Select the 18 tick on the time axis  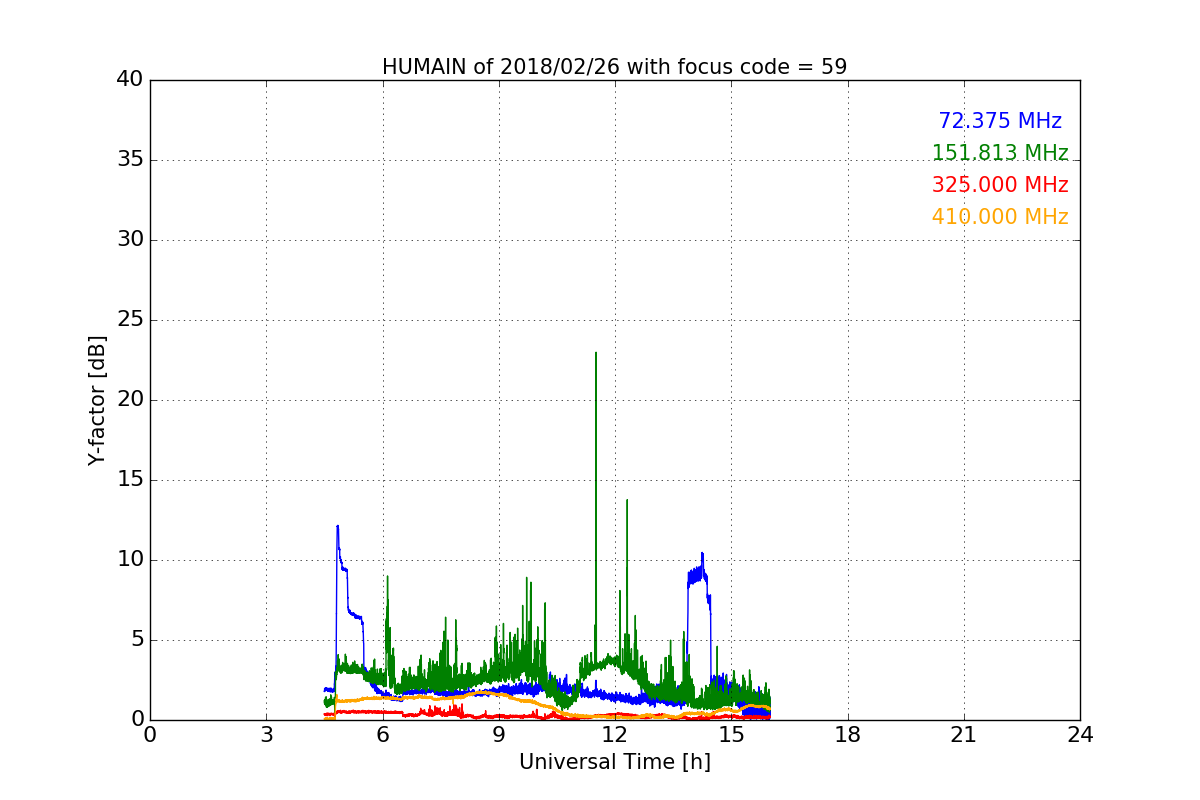pyautogui.click(x=847, y=735)
